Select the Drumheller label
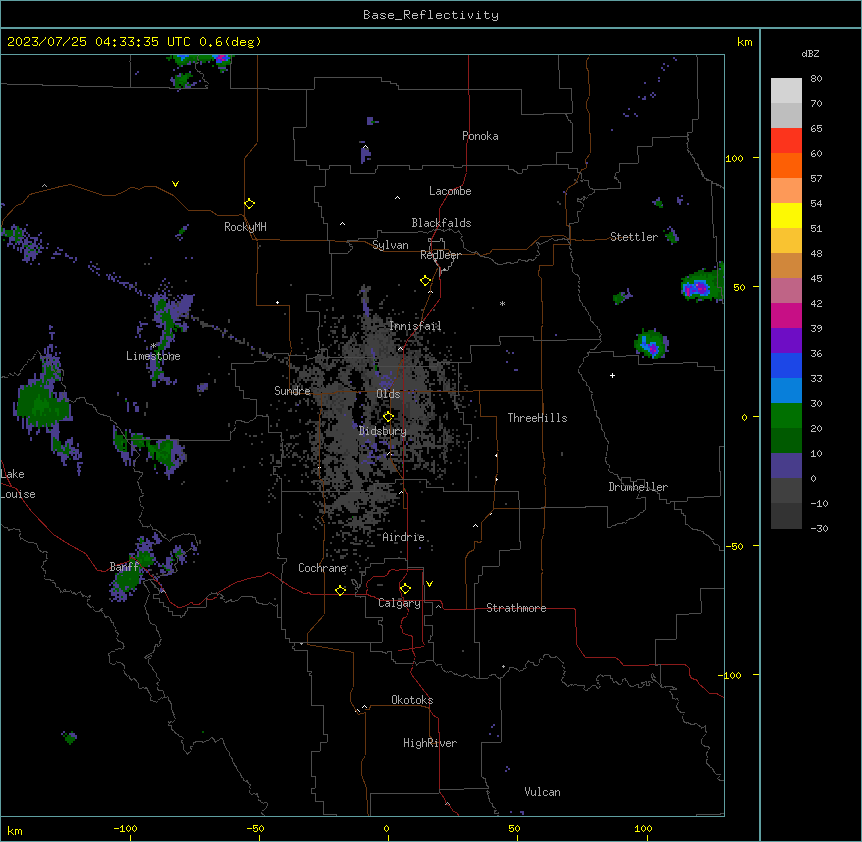Image resolution: width=862 pixels, height=842 pixels. tap(638, 487)
